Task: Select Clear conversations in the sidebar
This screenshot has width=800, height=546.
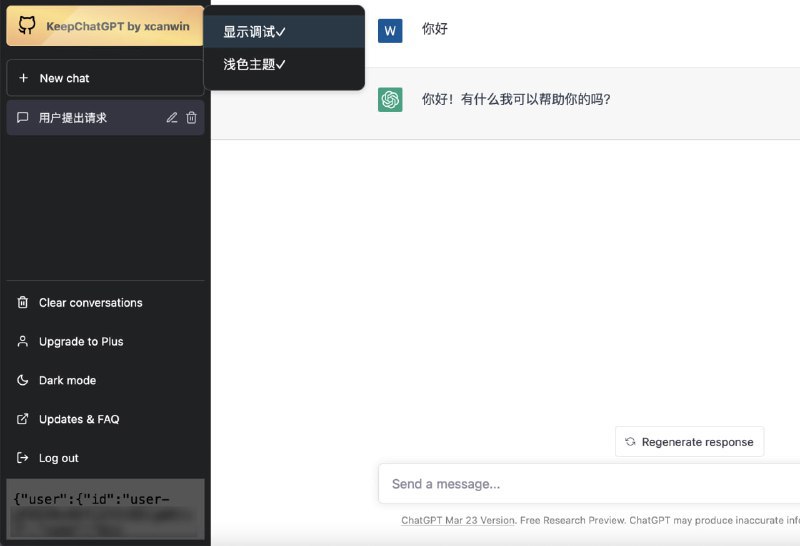Action: 90,303
